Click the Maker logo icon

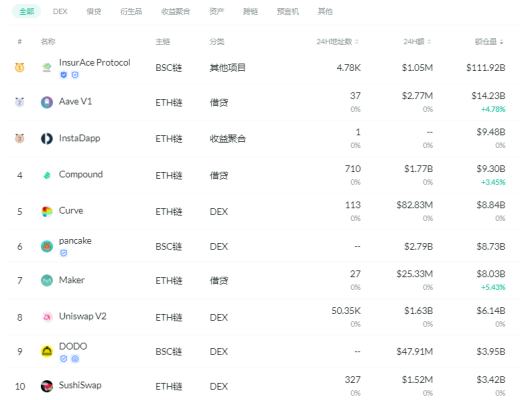47,281
